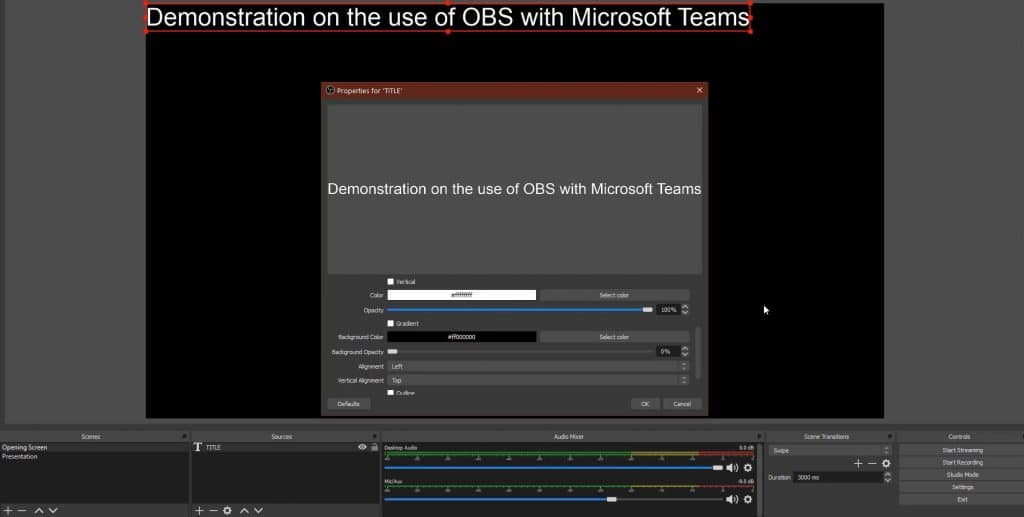Image resolution: width=1024 pixels, height=517 pixels.
Task: Confirm properties with OK
Action: 645,404
